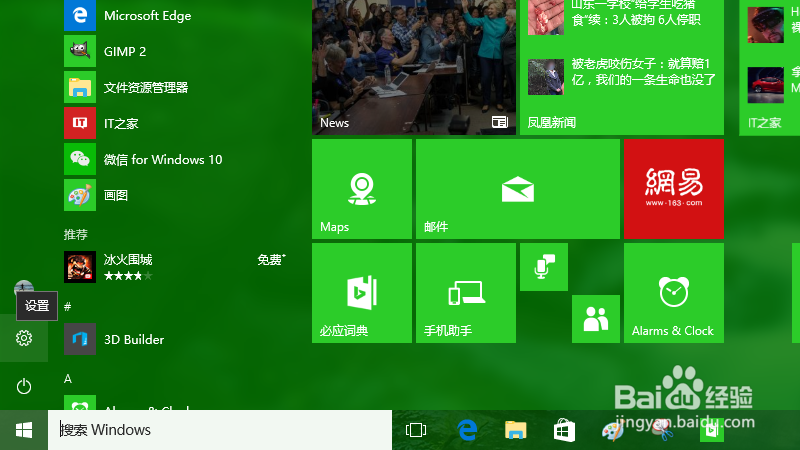
Task: Open the Maps tile
Action: coord(362,189)
